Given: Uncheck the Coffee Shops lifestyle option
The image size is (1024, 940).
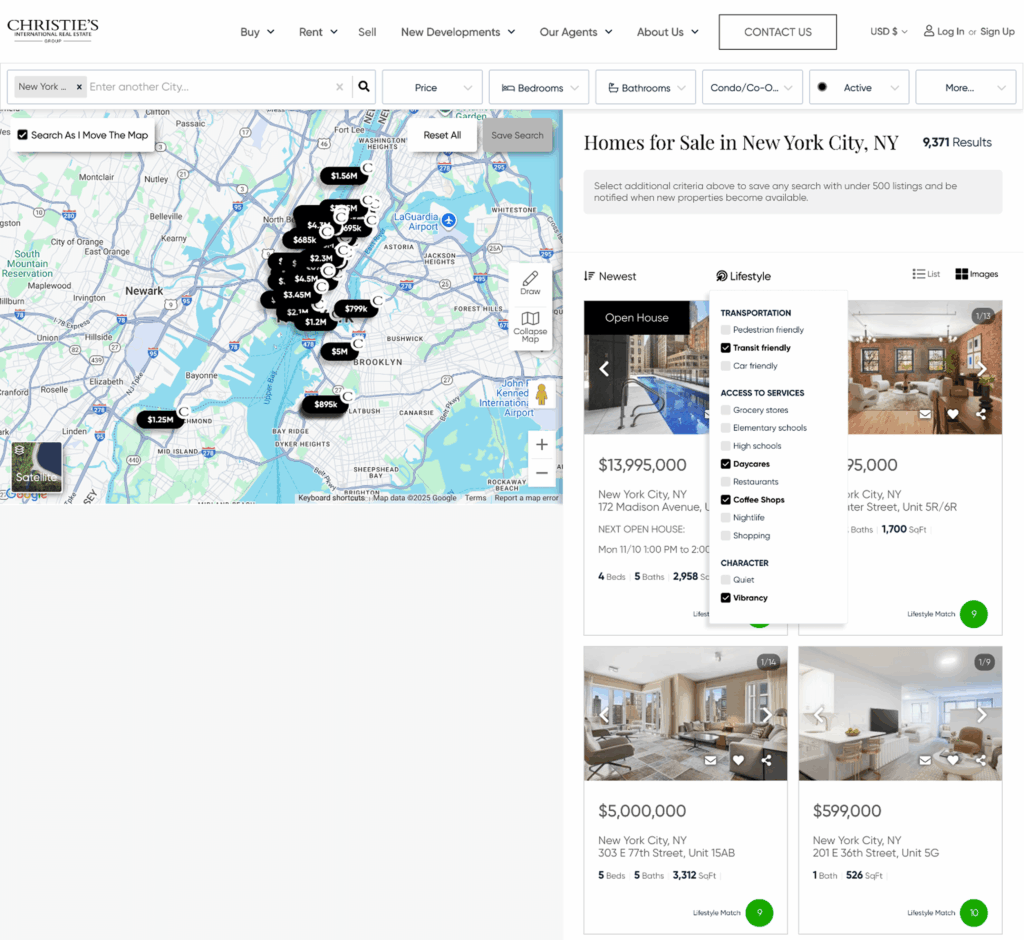Looking at the screenshot, I should point(726,500).
